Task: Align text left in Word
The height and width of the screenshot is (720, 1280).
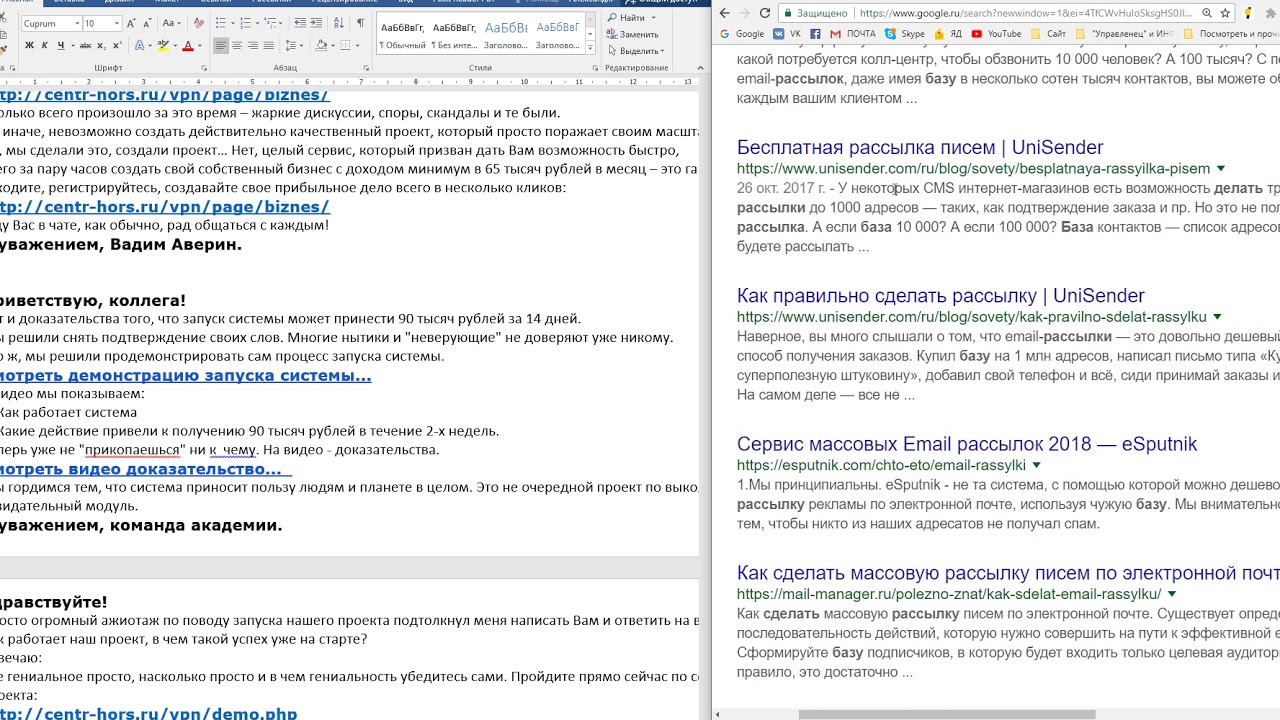Action: (x=221, y=45)
